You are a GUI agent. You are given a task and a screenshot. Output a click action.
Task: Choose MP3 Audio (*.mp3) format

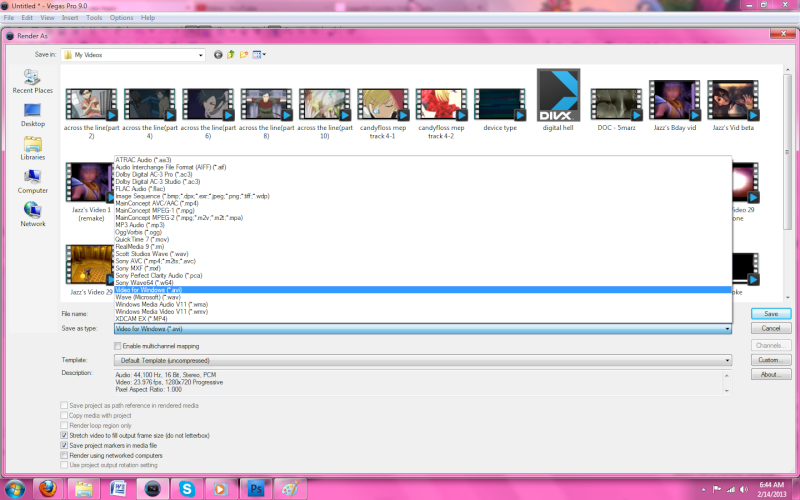pos(422,224)
